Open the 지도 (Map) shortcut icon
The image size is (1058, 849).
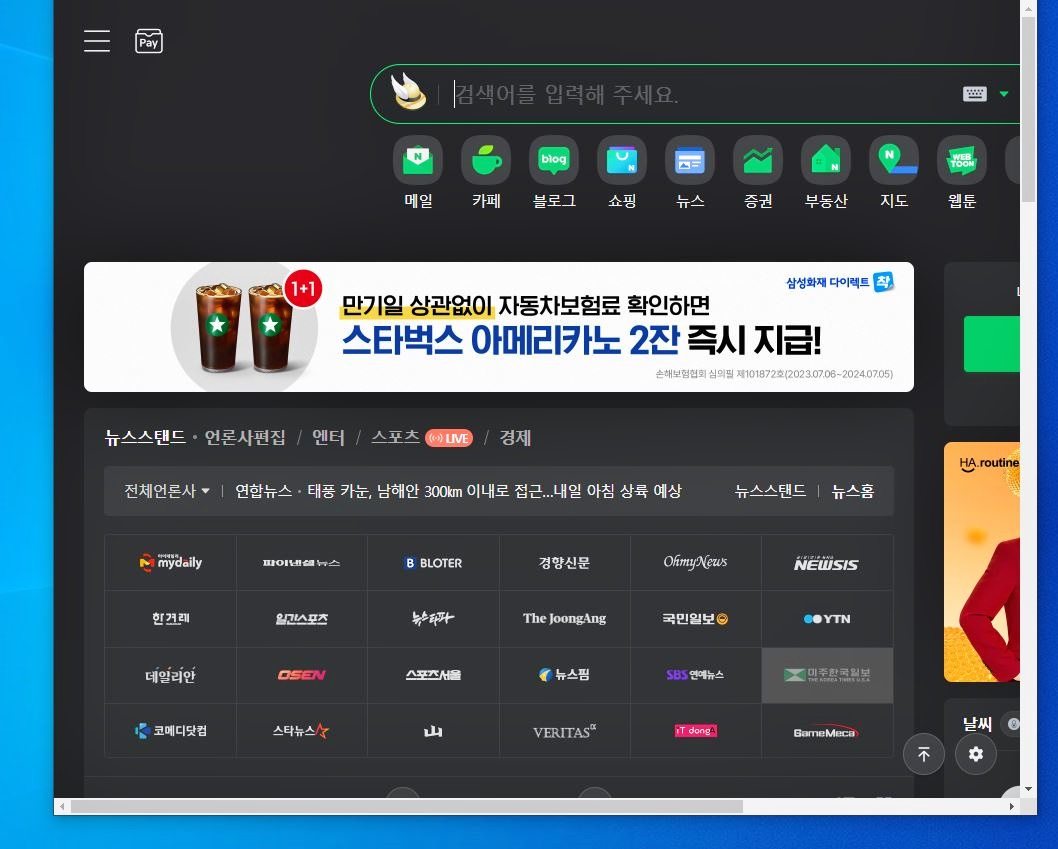894,160
